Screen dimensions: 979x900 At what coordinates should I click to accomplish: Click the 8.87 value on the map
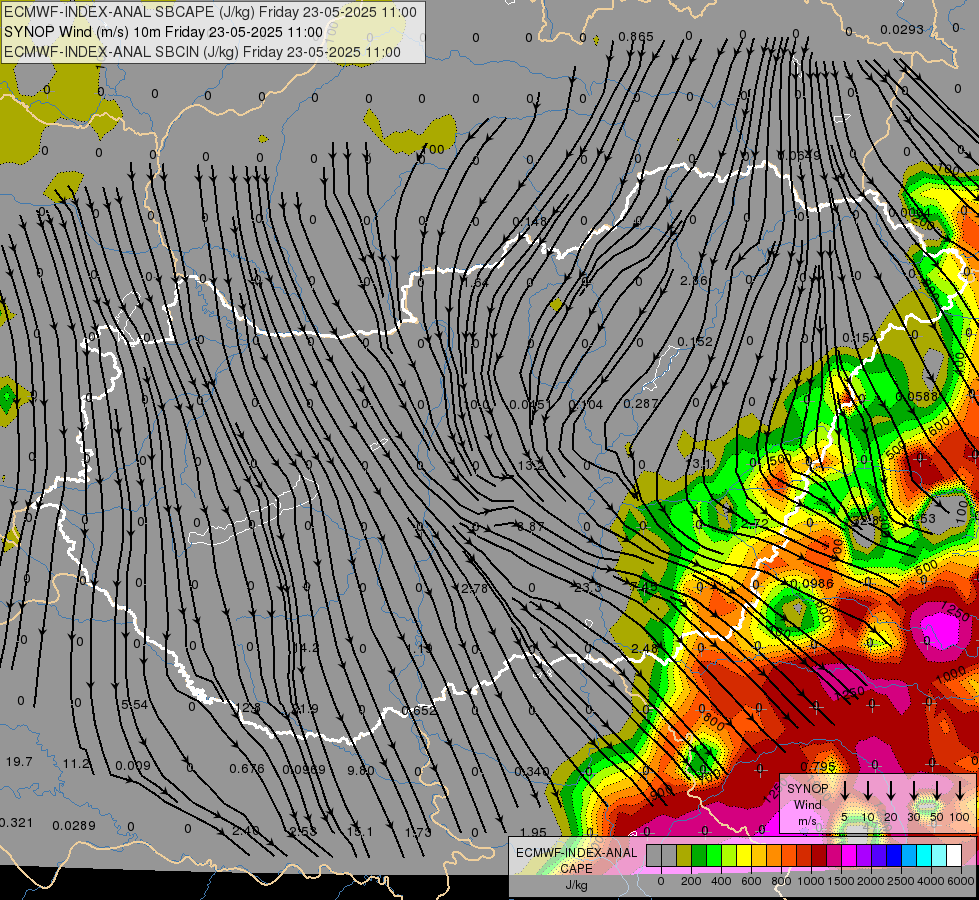point(530,527)
